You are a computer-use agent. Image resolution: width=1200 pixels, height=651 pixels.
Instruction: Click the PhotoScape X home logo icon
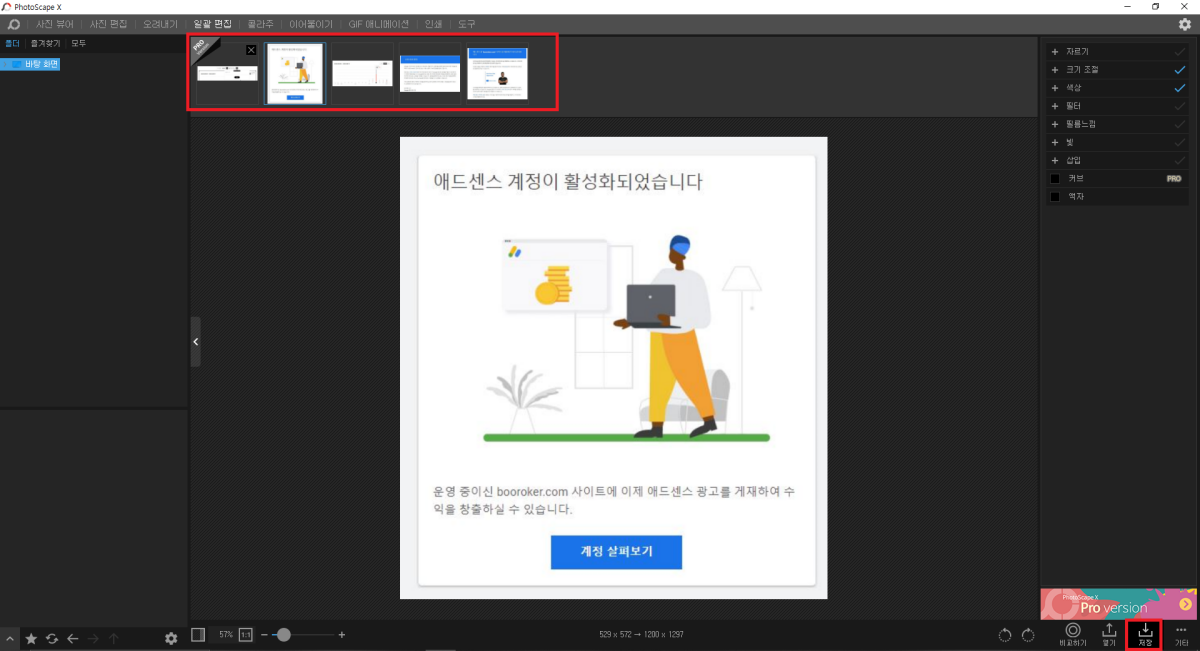pyautogui.click(x=13, y=23)
